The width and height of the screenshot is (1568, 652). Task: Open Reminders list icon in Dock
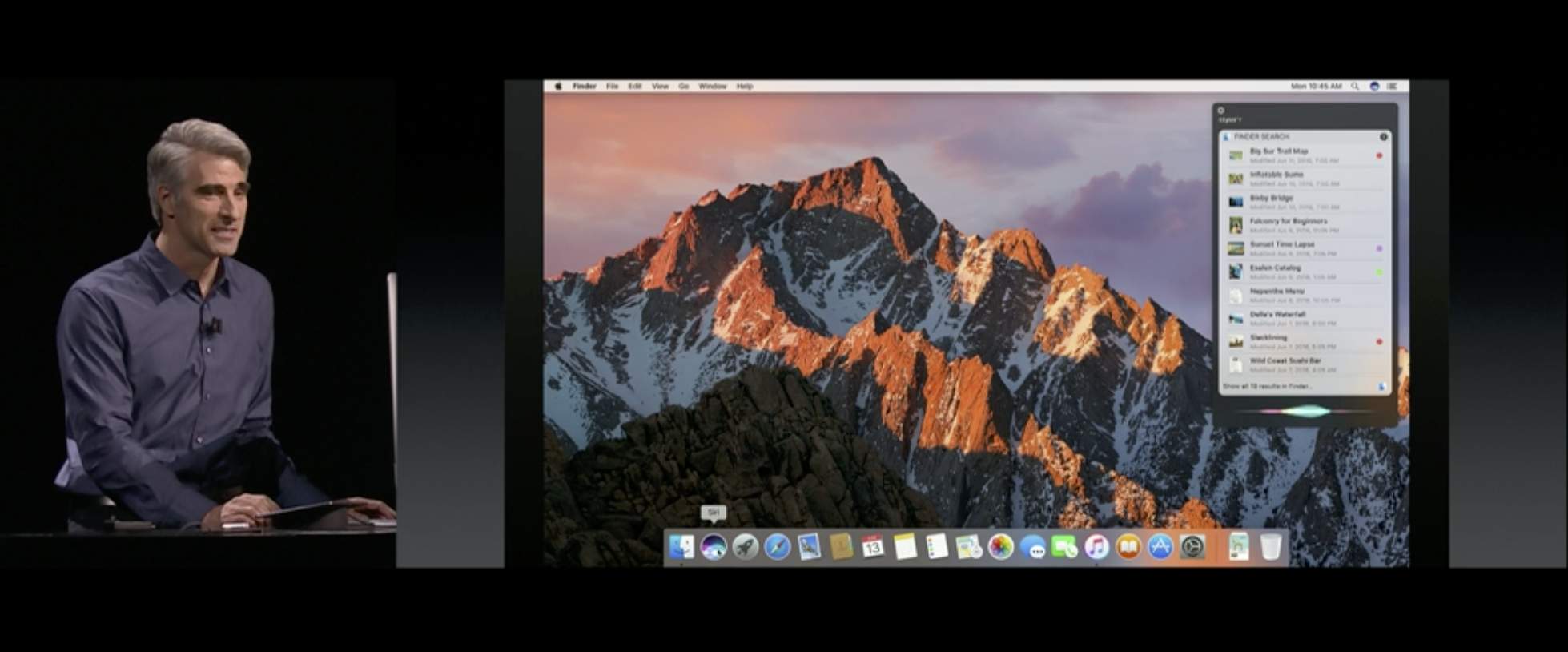tap(937, 548)
